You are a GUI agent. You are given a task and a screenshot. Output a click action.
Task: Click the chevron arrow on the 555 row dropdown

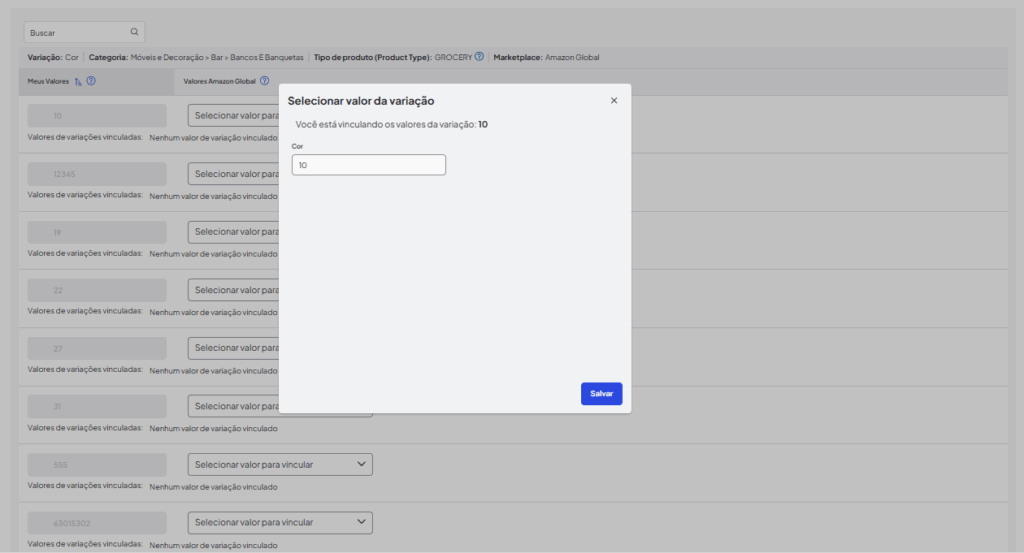pyautogui.click(x=360, y=464)
